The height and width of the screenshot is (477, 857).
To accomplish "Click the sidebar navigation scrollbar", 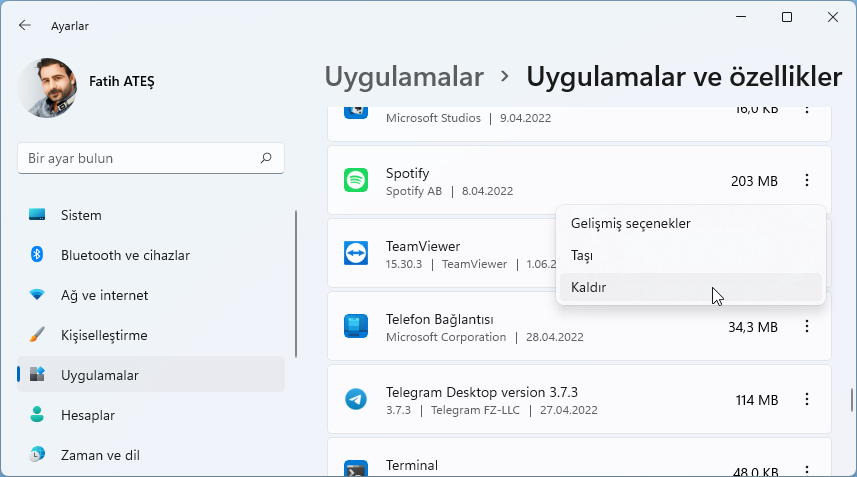I will 296,284.
